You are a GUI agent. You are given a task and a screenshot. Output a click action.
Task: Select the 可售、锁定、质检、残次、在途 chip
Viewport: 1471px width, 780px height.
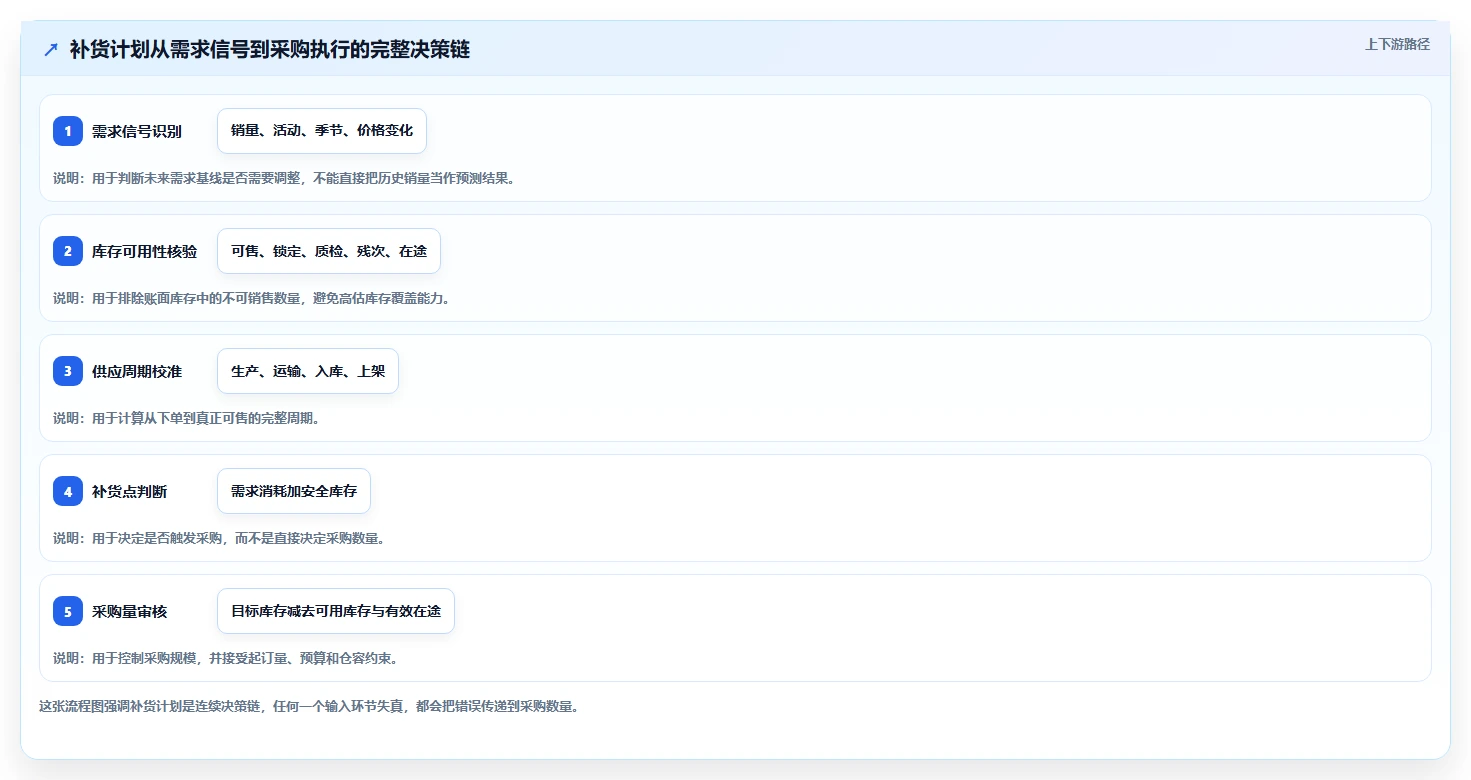click(x=329, y=251)
